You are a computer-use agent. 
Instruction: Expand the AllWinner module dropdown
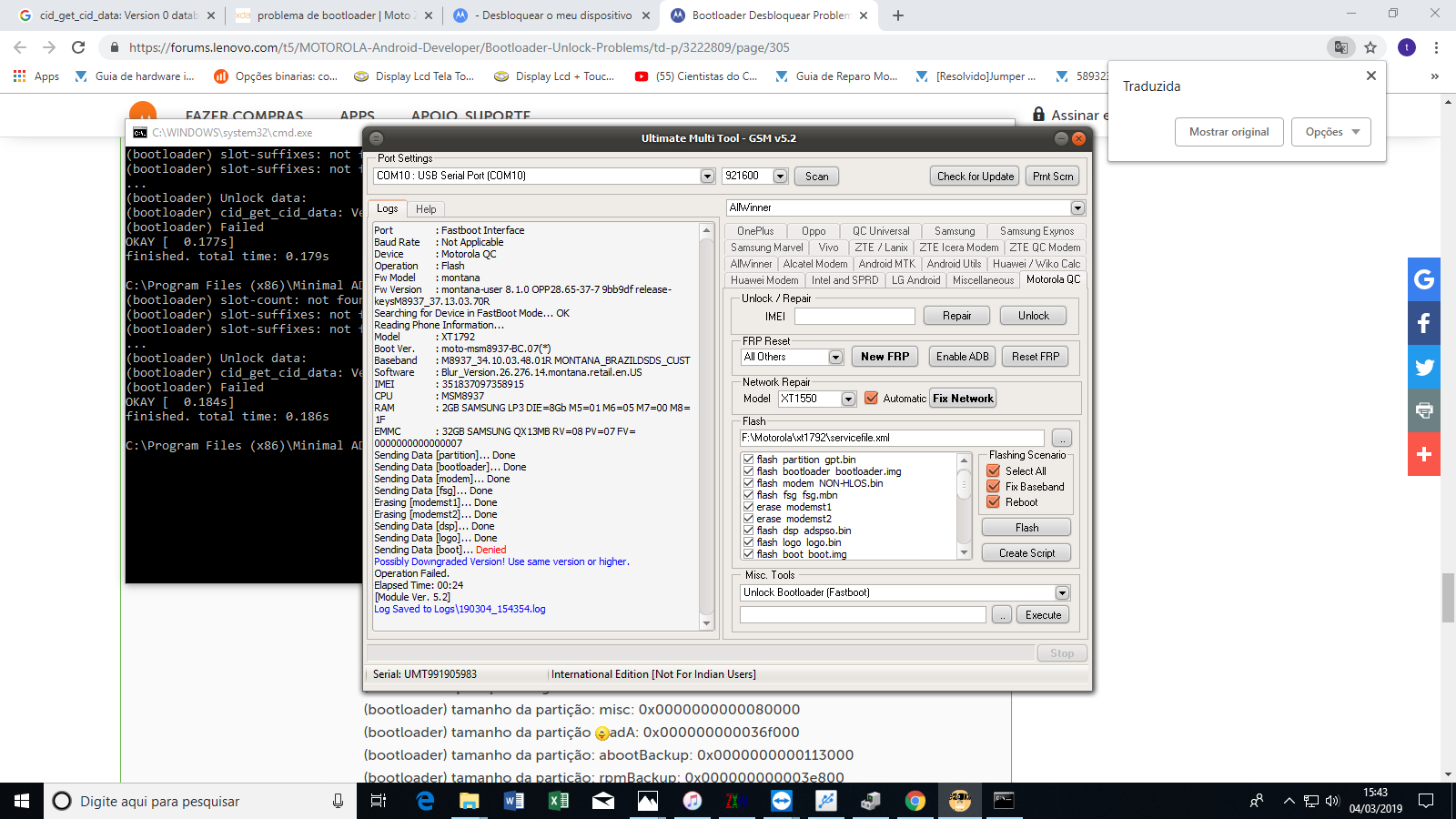tap(1077, 207)
